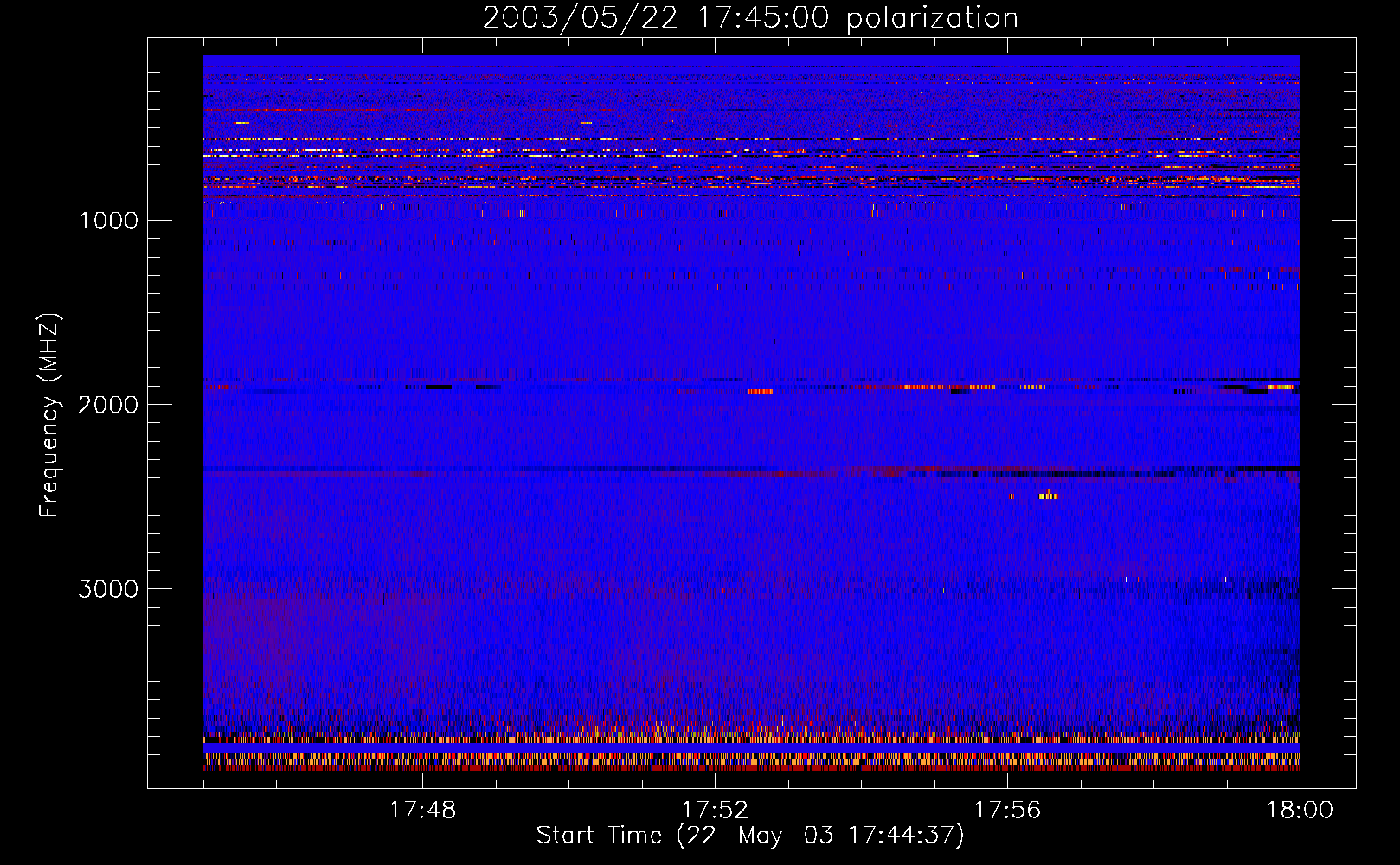Viewport: 1400px width, 865px height.
Task: Click the orange segment at far right near 2000 MHz
Action: (x=1281, y=388)
